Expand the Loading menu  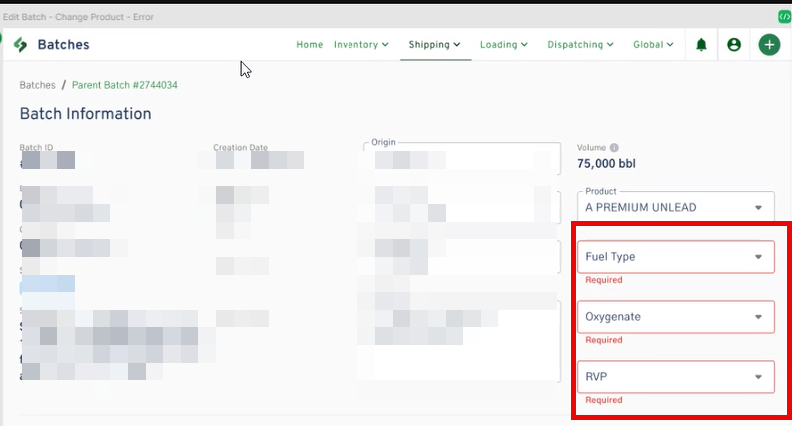[x=504, y=45]
